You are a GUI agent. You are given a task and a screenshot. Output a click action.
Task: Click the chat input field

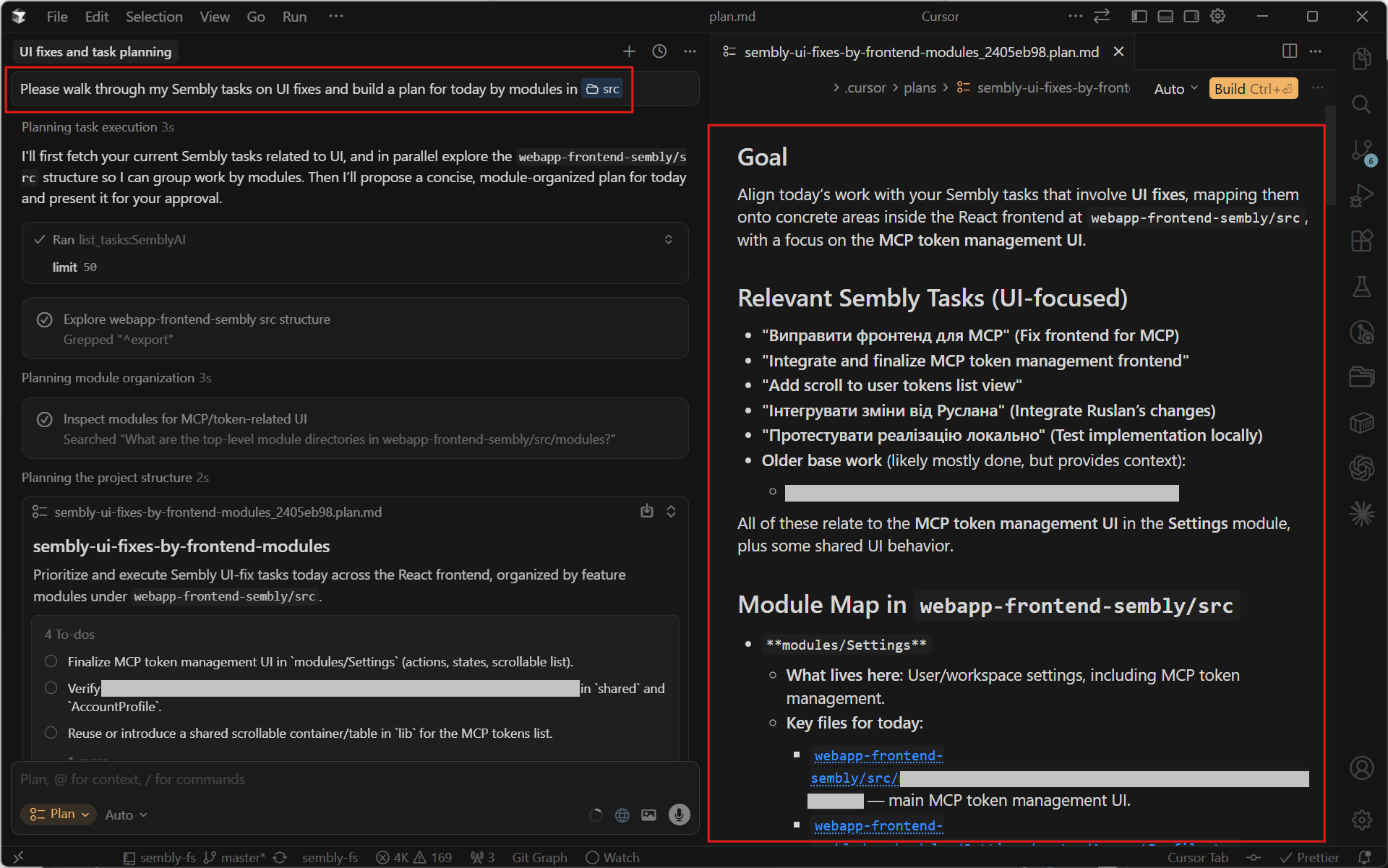(289, 779)
